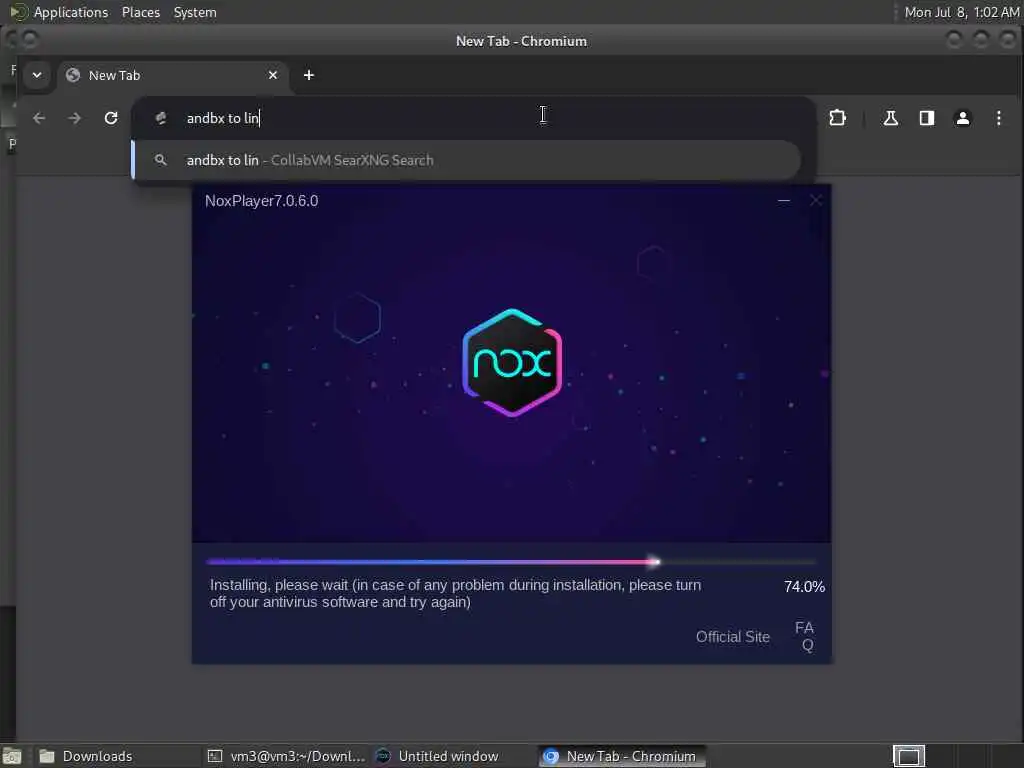1024x768 pixels.
Task: Choose the andbx to lin SearXNG suggestion
Action: 467,160
